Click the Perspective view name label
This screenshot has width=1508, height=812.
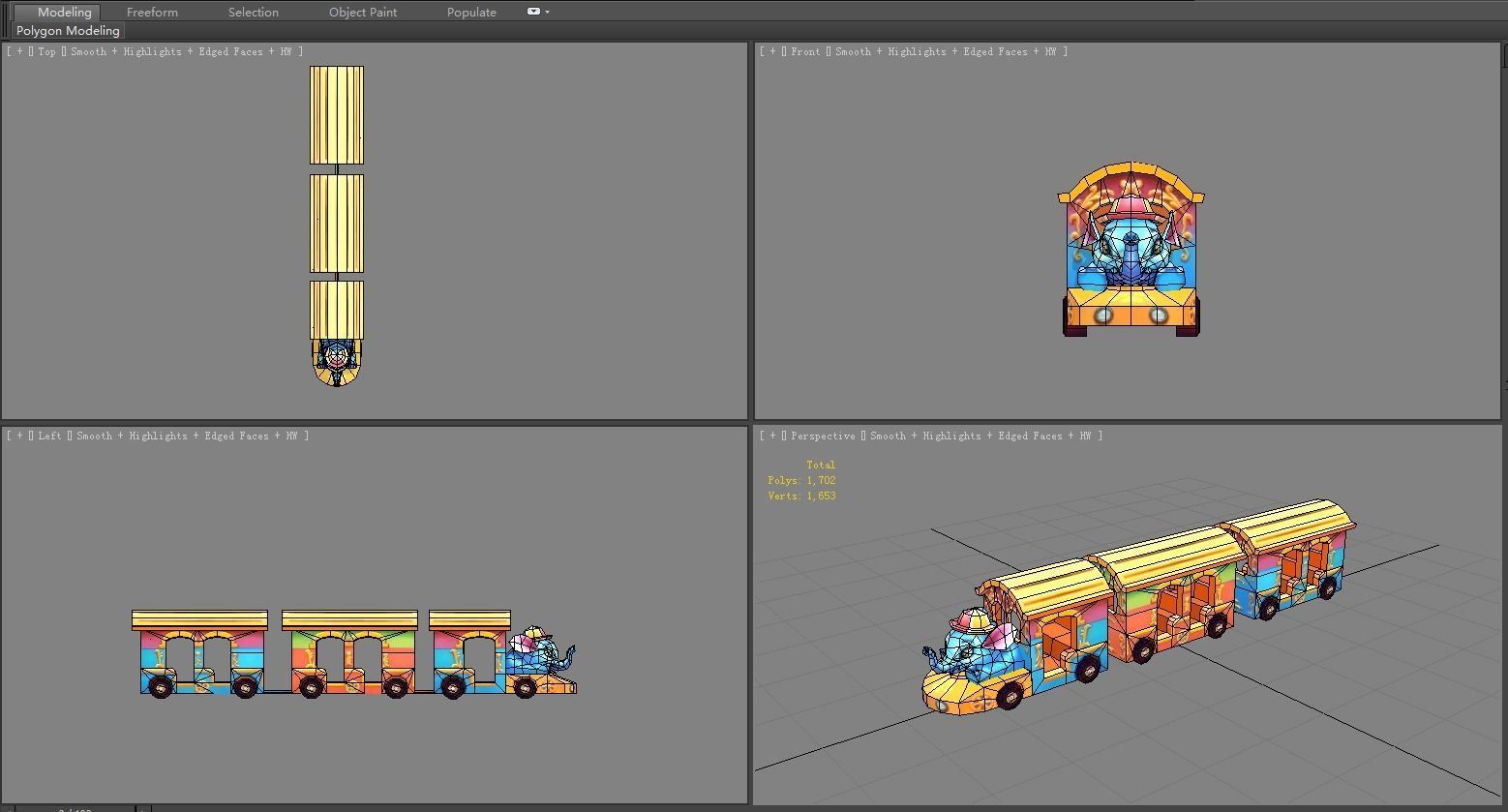[x=823, y=436]
